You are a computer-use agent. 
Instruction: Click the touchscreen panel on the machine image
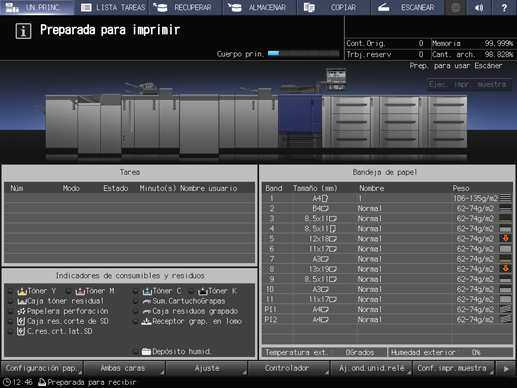(x=336, y=79)
